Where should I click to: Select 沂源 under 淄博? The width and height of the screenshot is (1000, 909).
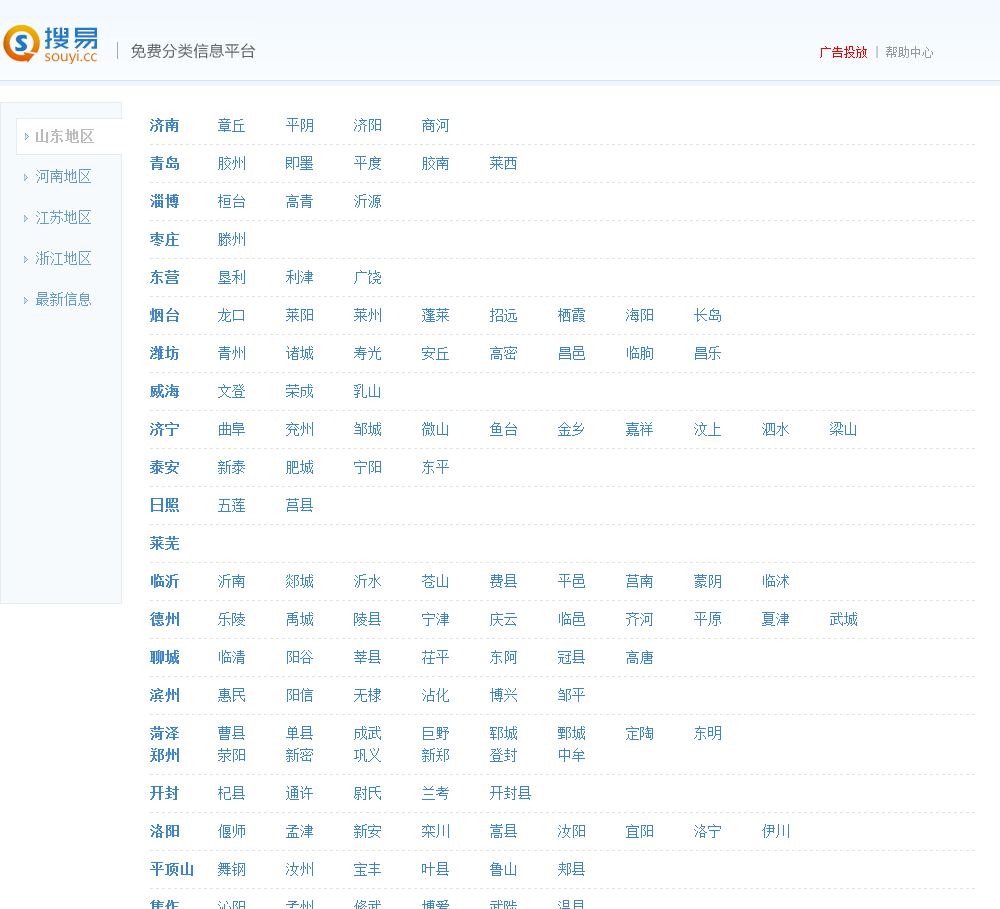(x=367, y=202)
